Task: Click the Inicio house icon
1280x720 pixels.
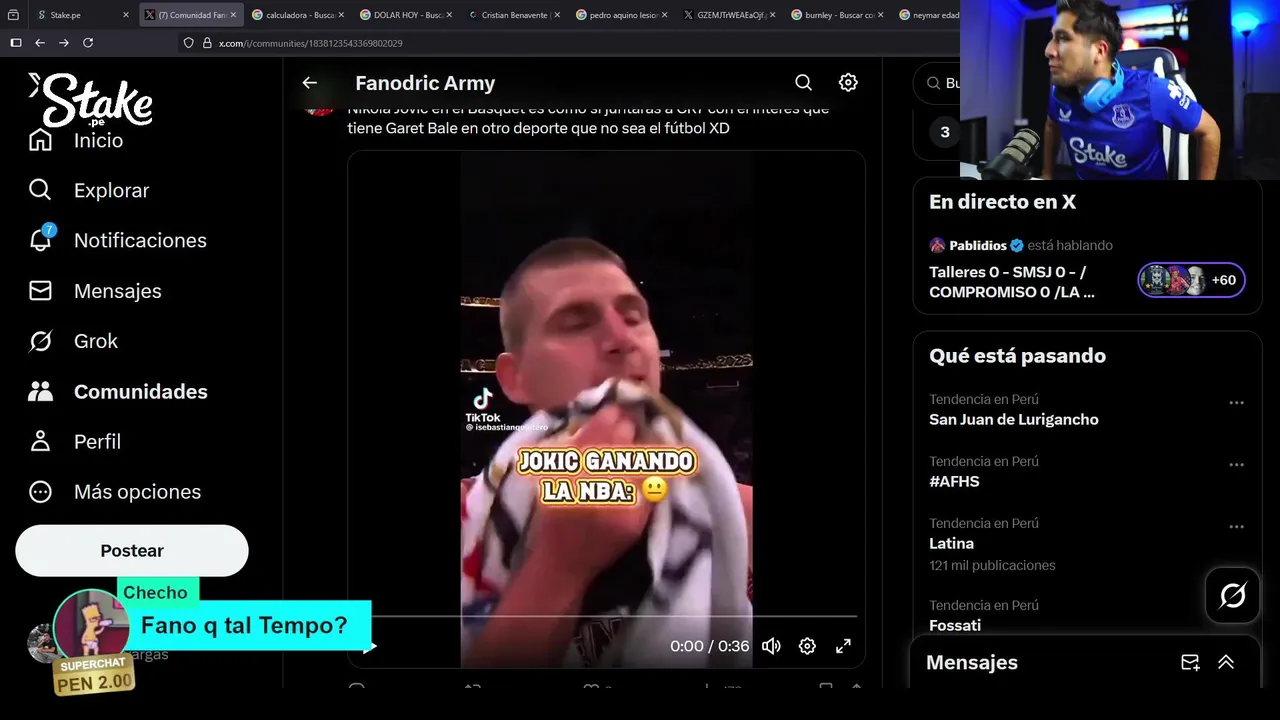Action: [40, 140]
